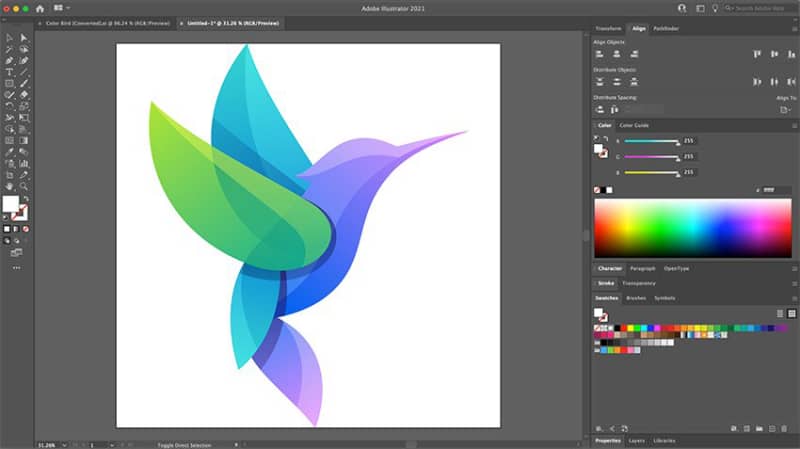Image resolution: width=800 pixels, height=449 pixels.
Task: Select the Eyedropper tool
Action: click(x=9, y=152)
